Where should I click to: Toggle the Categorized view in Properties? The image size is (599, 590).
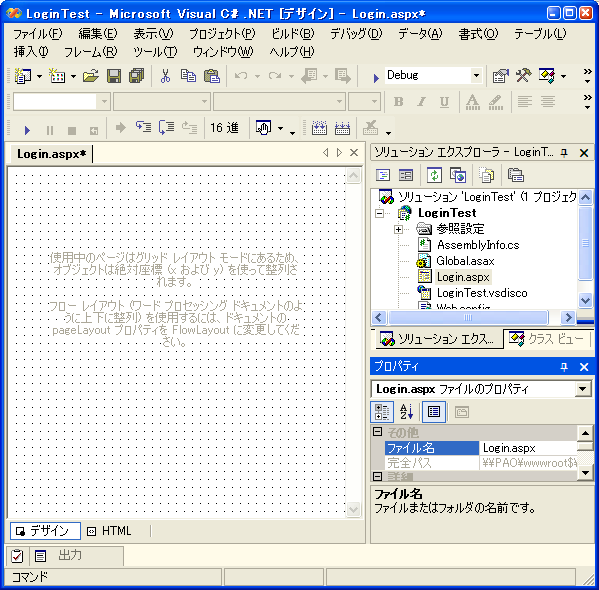382,412
